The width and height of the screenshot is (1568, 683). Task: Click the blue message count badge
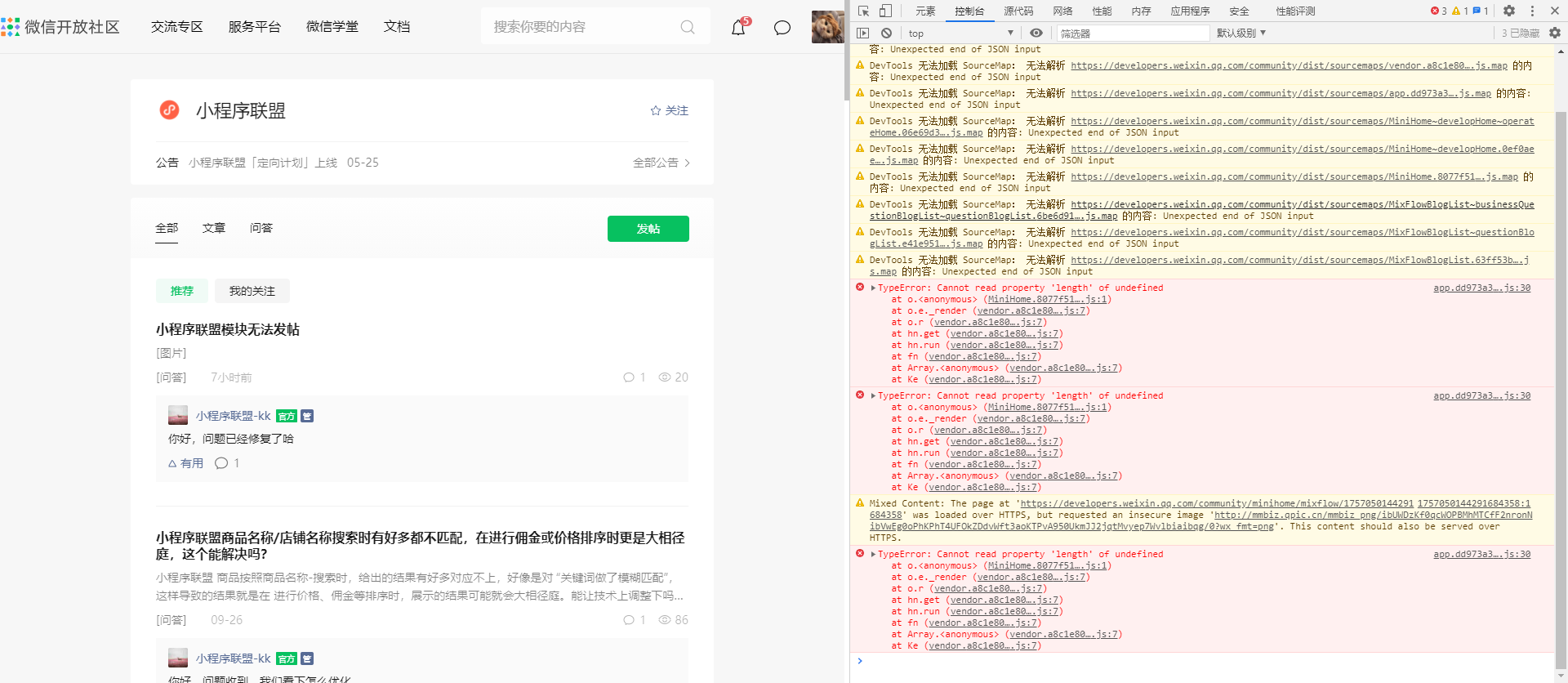tap(1480, 11)
